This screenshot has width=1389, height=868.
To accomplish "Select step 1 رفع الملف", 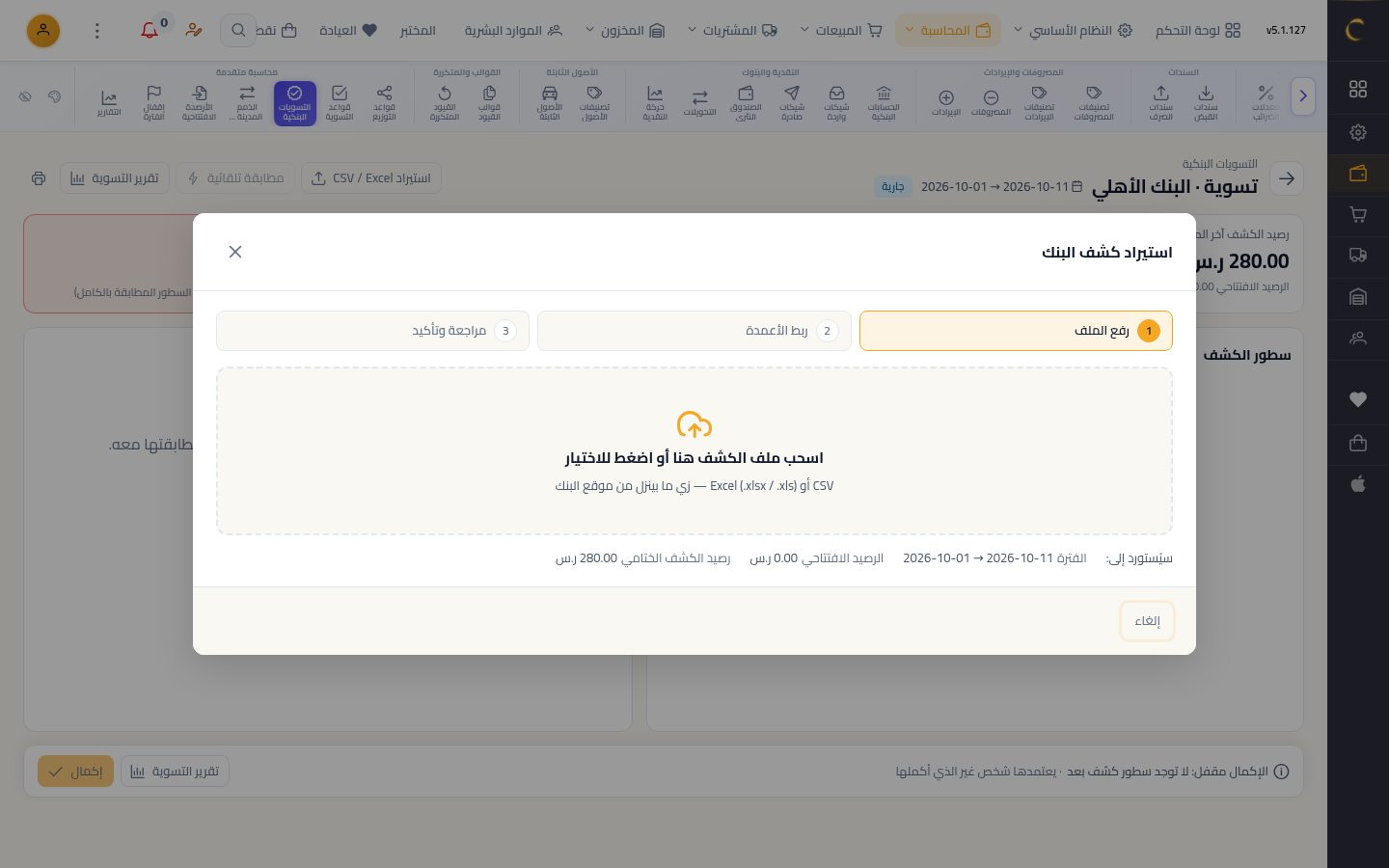I will (x=1016, y=331).
